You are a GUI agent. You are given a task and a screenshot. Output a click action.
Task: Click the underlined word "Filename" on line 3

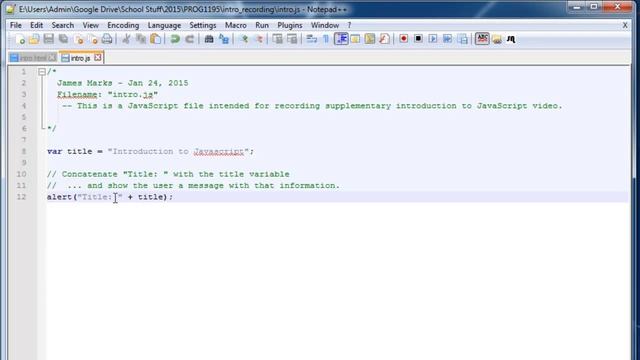pyautogui.click(x=77, y=95)
